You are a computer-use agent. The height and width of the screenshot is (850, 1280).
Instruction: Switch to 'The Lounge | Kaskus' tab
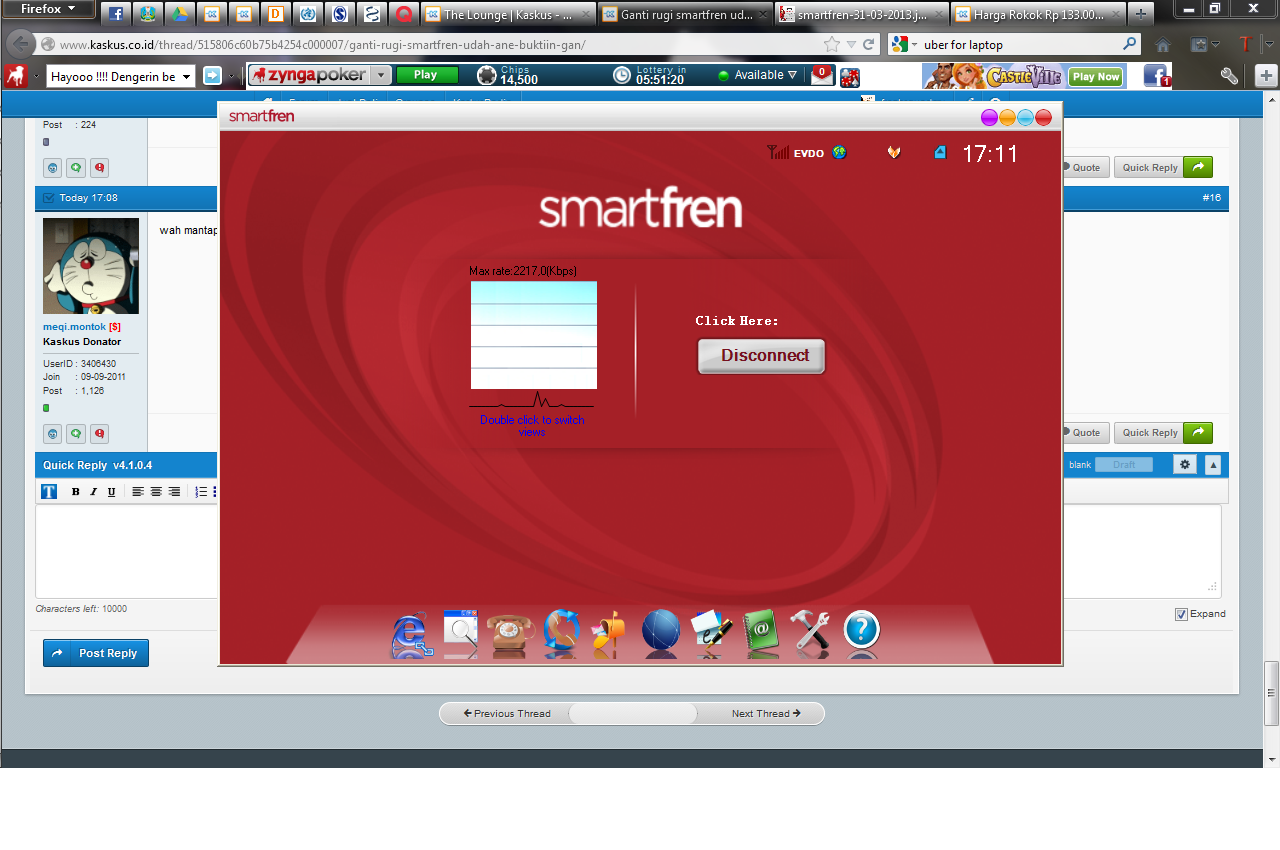(507, 14)
